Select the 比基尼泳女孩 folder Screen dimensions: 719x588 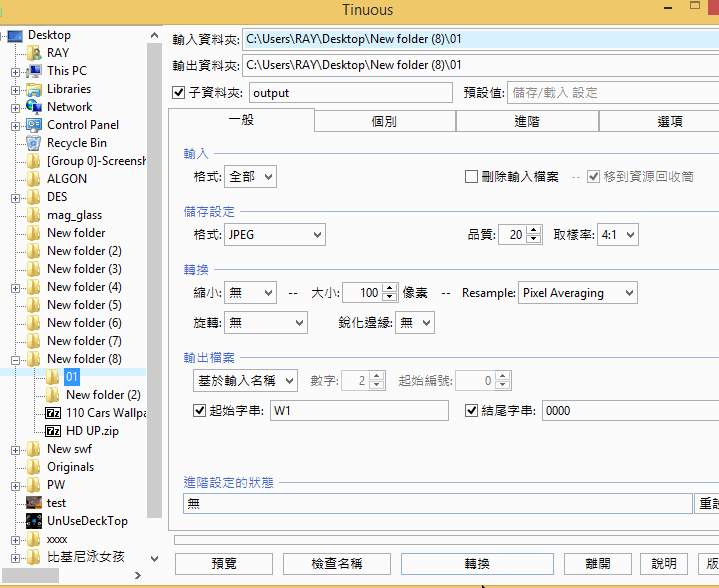[x=86, y=557]
